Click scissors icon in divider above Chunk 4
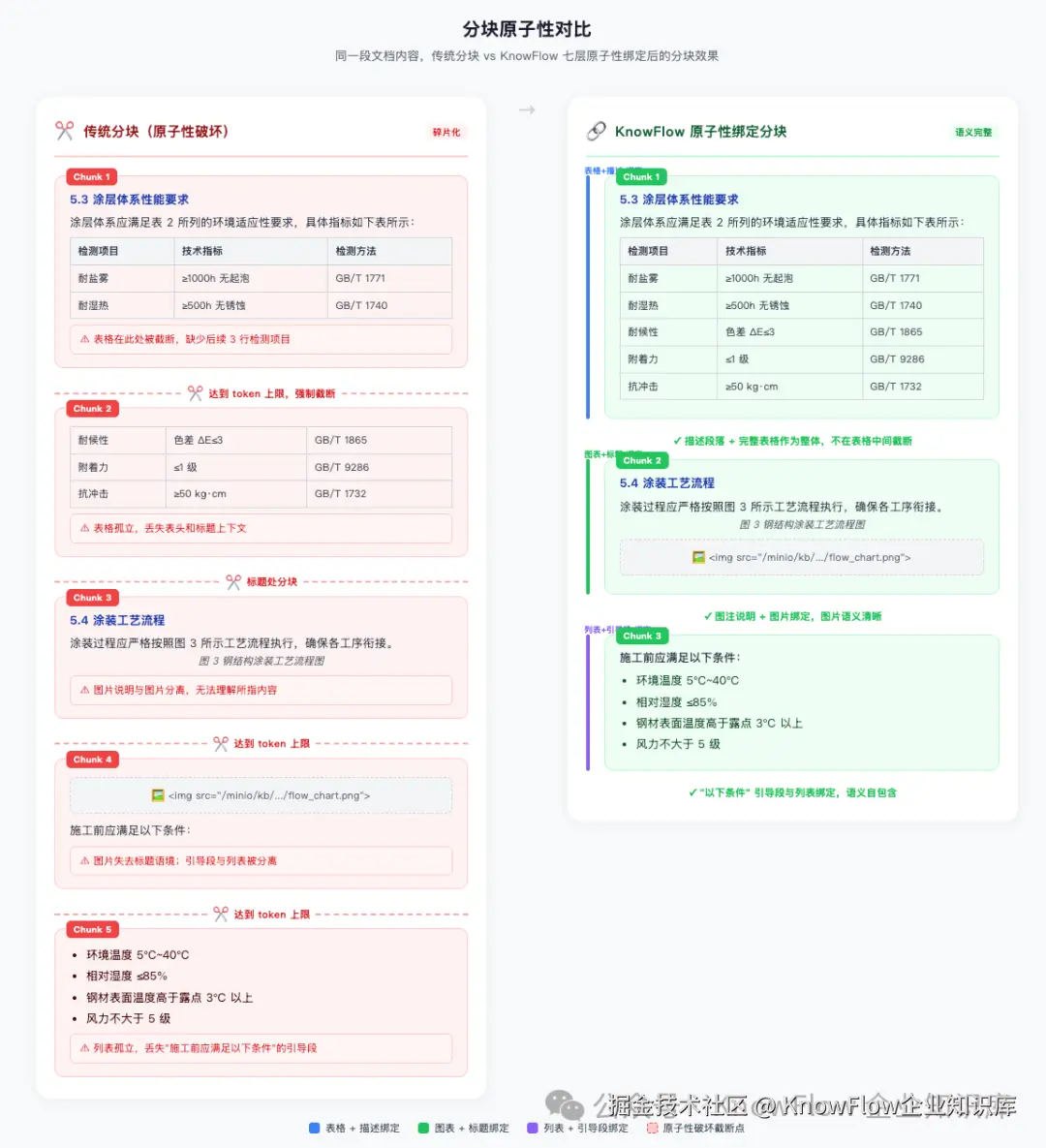1046x1148 pixels. click(220, 744)
